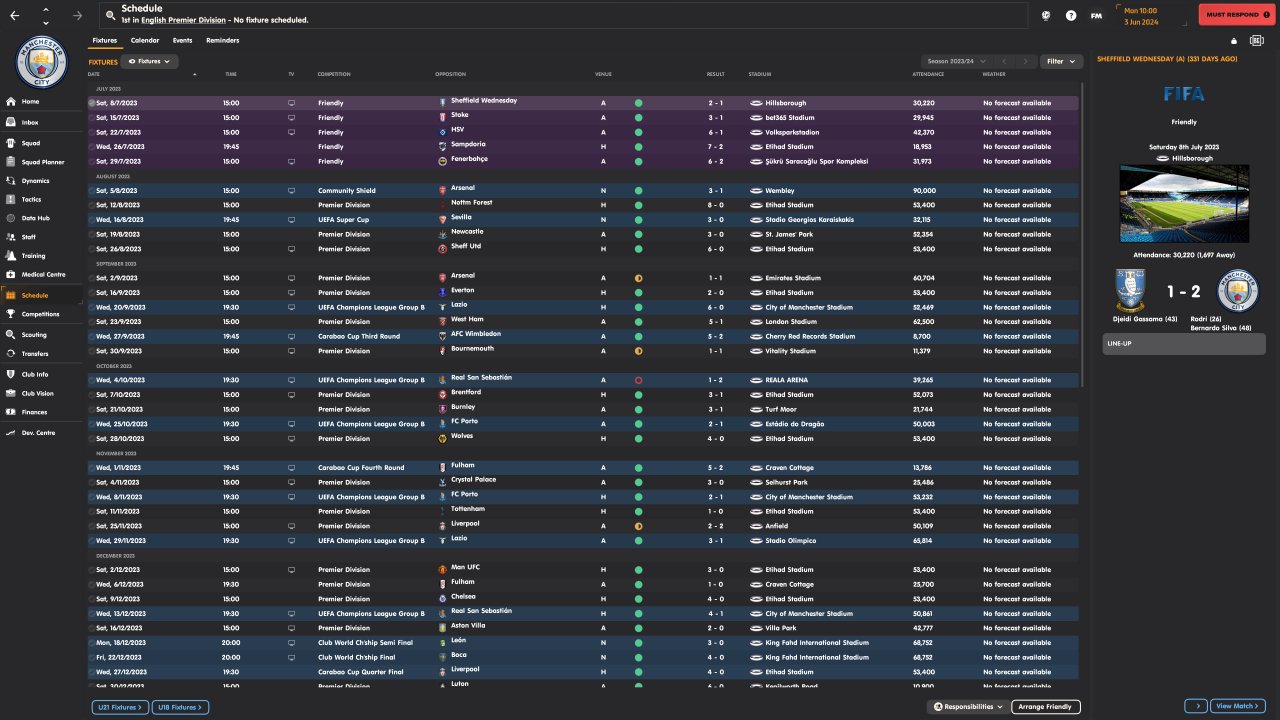Screen dimensions: 1280x720
Task: Switch to the Events tab
Action: (x=183, y=41)
